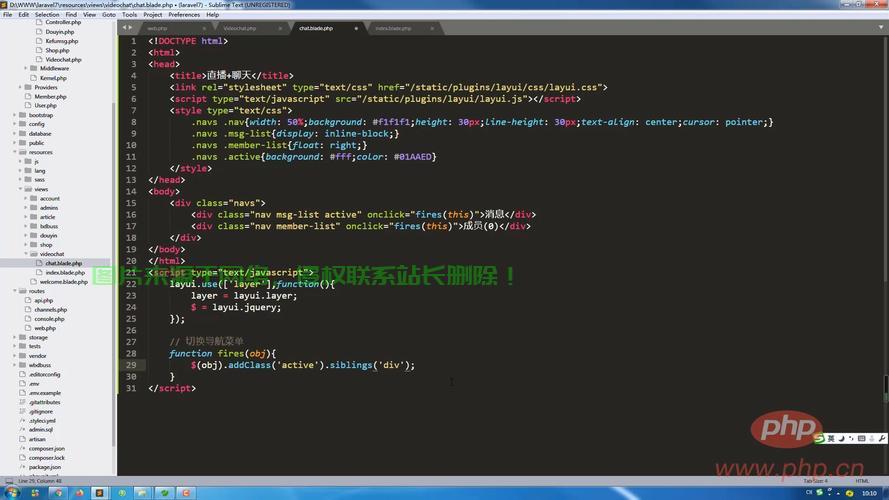Expand the public folder
The width and height of the screenshot is (889, 500).
pos(15,143)
